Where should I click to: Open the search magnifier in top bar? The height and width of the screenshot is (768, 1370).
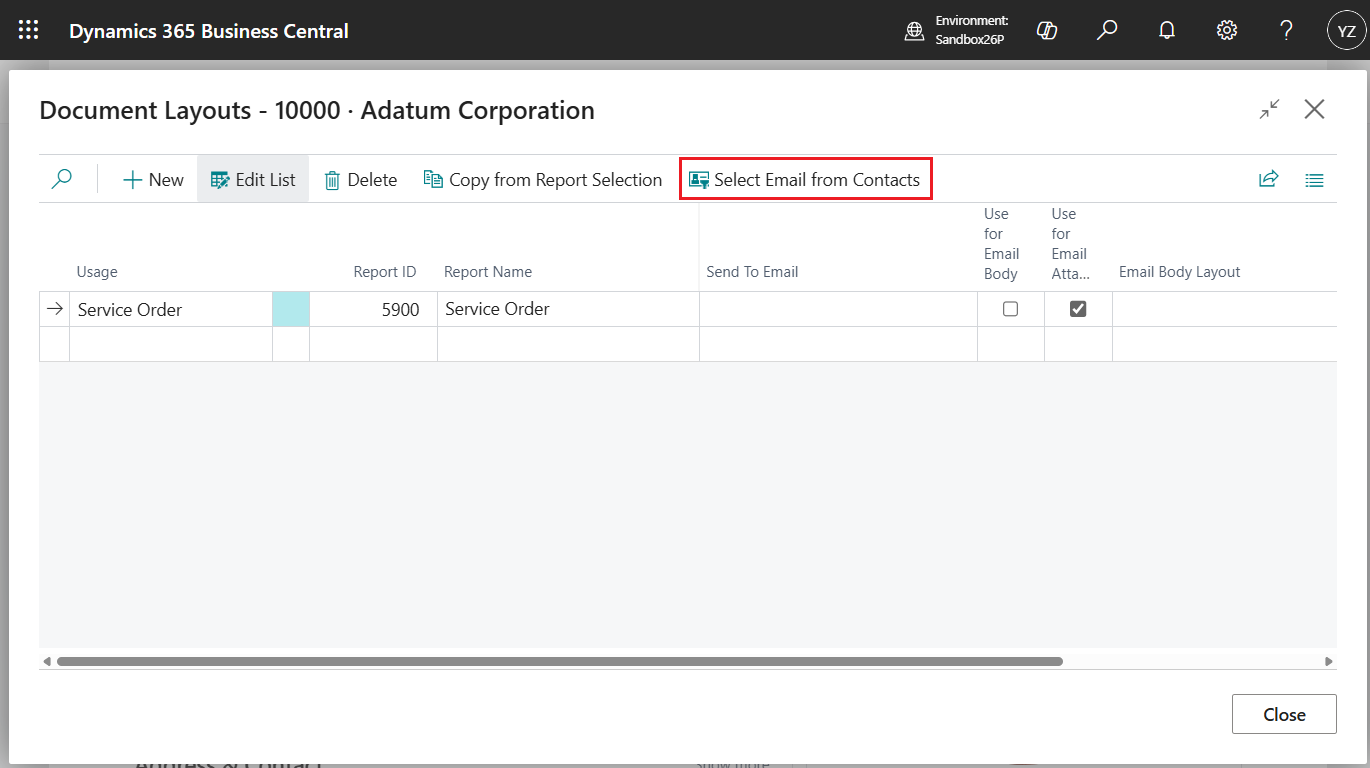point(1107,30)
